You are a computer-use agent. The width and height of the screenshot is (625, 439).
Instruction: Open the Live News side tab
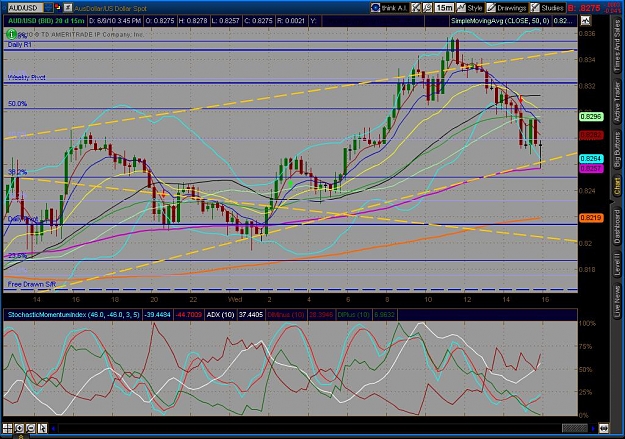(617, 299)
